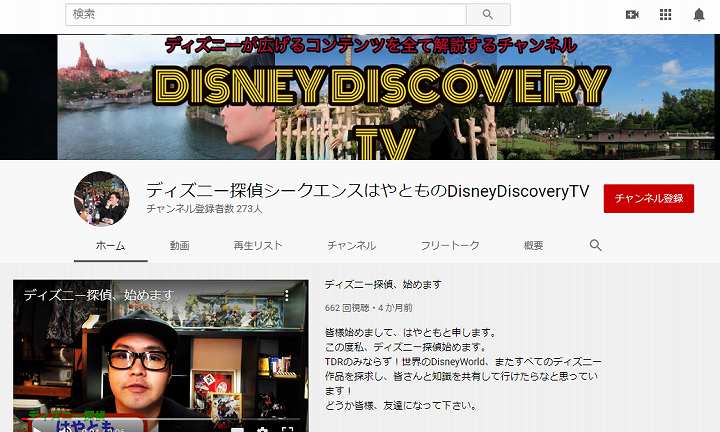Click the title overlay inside the video player
Viewport: 720px width, 432px height.
coord(99,295)
